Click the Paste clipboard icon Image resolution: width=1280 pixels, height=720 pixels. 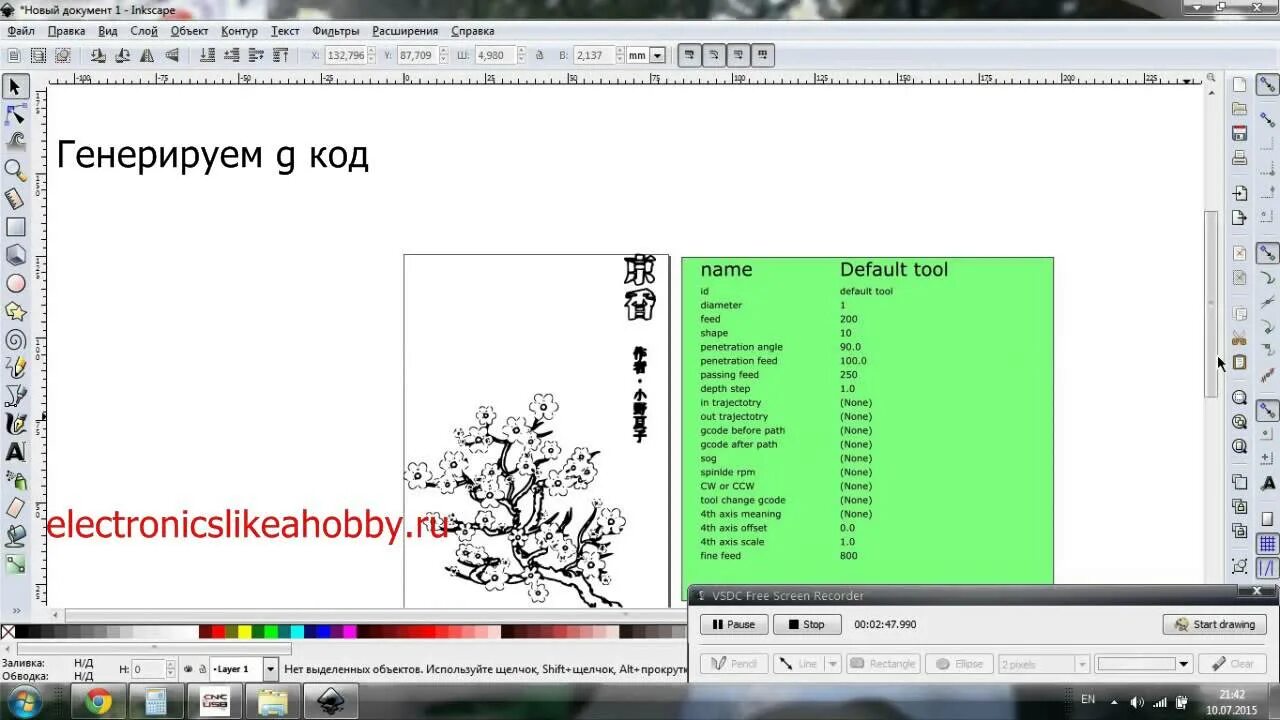[1239, 362]
